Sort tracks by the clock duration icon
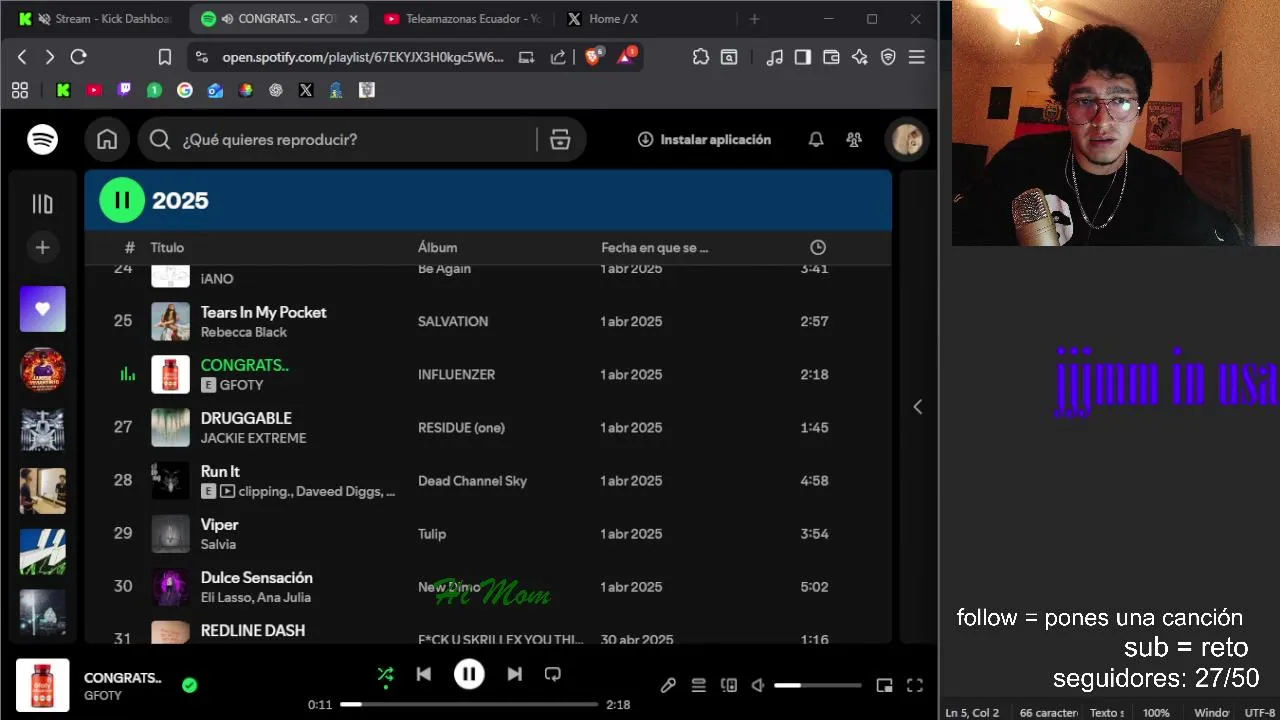Image resolution: width=1280 pixels, height=720 pixels. tap(818, 247)
